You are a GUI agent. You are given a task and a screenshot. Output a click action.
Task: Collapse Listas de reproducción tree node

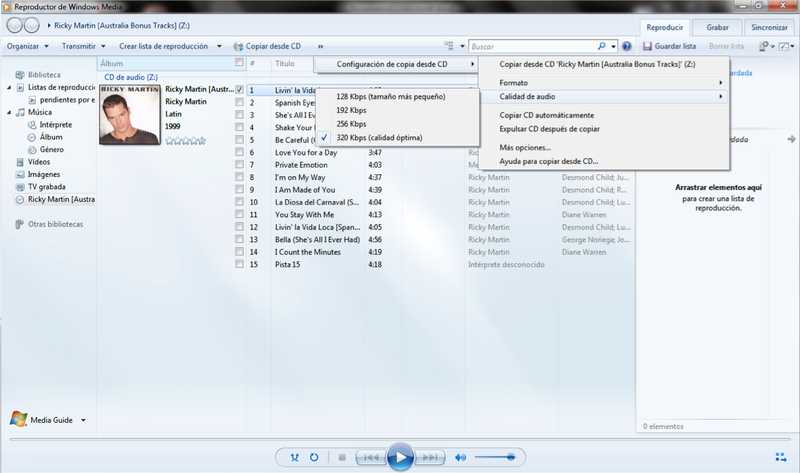pos(9,88)
